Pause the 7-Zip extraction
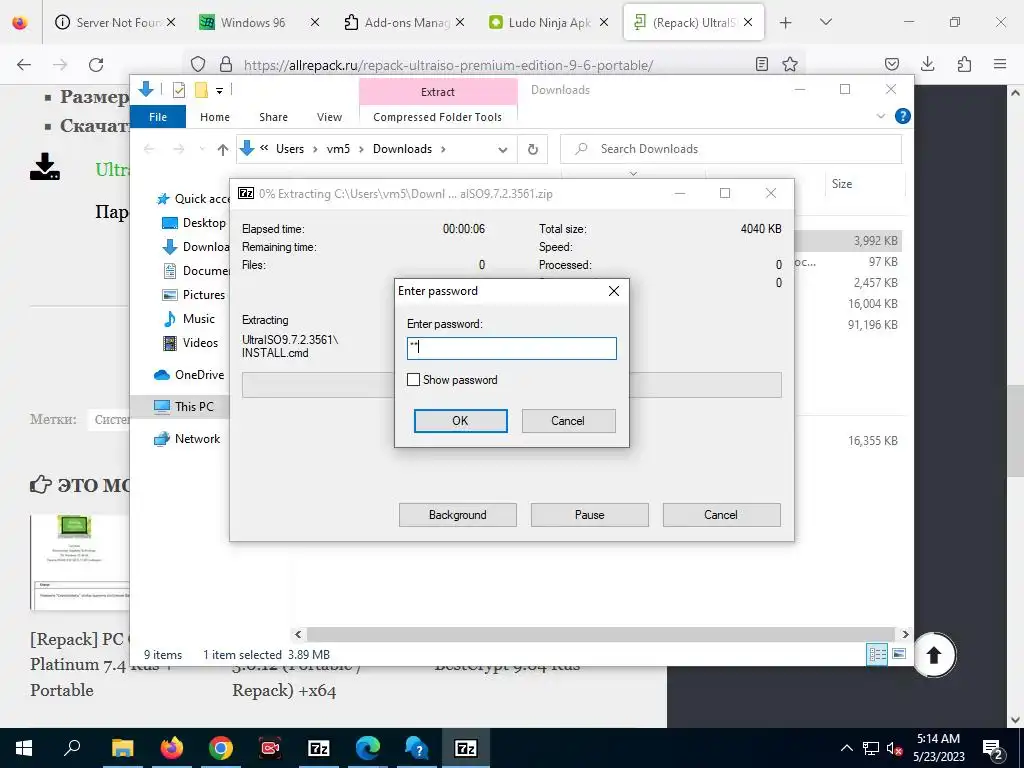Viewport: 1024px width, 768px height. [590, 515]
